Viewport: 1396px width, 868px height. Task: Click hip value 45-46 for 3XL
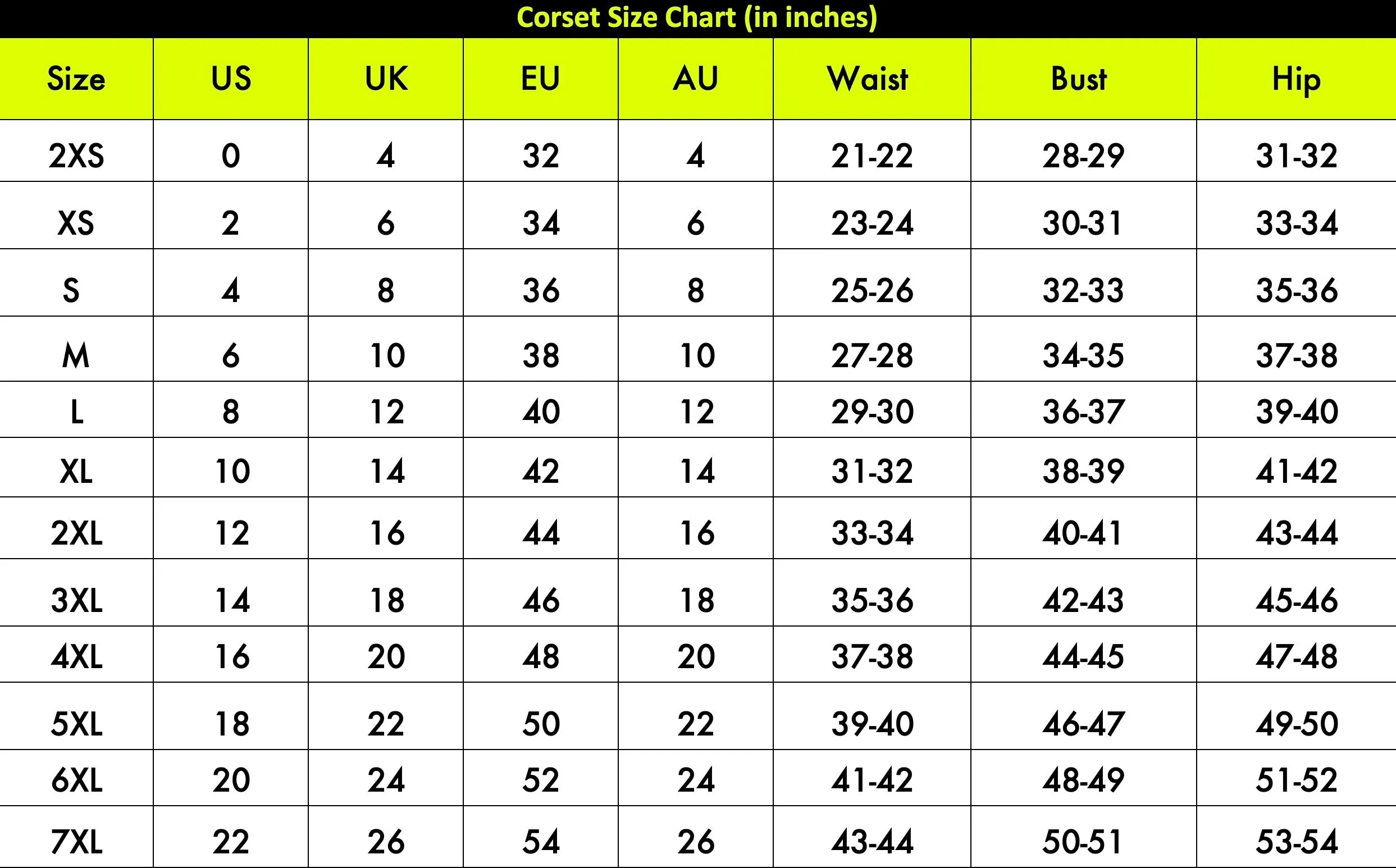[x=1297, y=600]
